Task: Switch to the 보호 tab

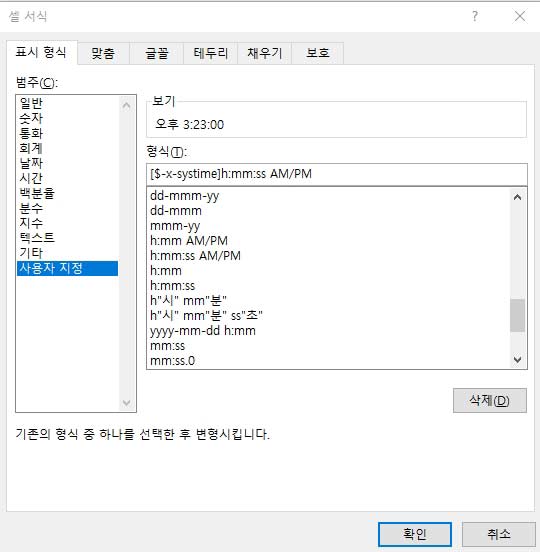Action: pos(318,53)
